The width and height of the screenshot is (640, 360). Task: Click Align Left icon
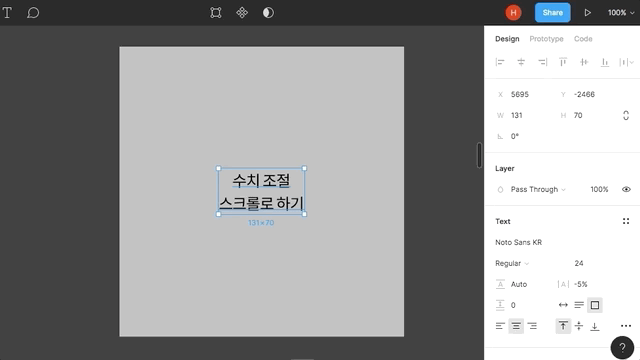500,62
